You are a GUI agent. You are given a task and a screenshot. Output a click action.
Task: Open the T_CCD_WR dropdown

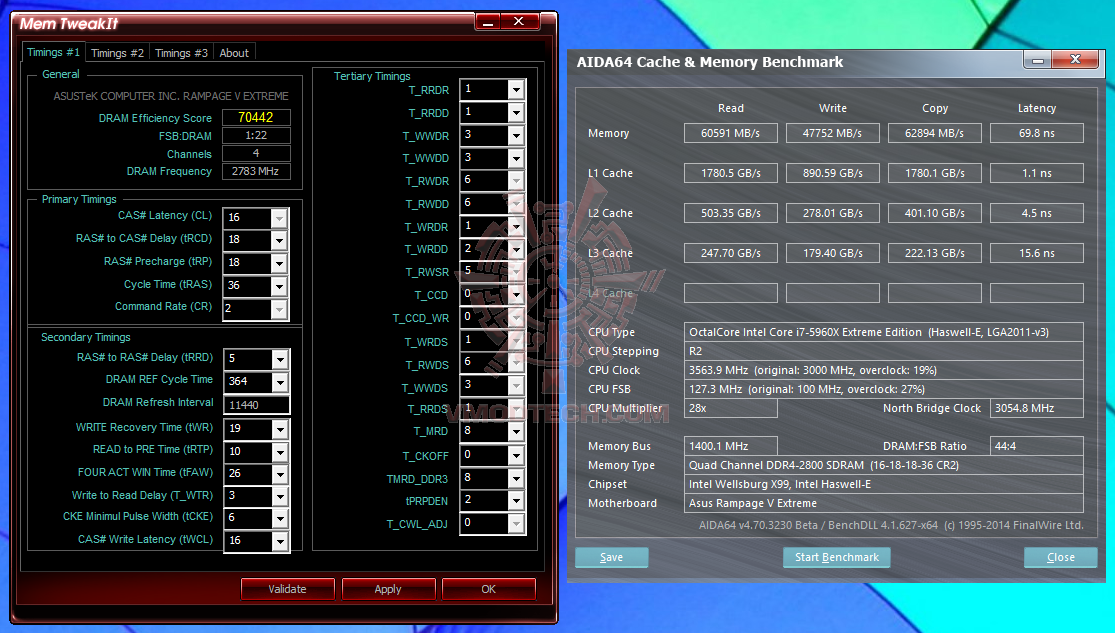click(516, 317)
